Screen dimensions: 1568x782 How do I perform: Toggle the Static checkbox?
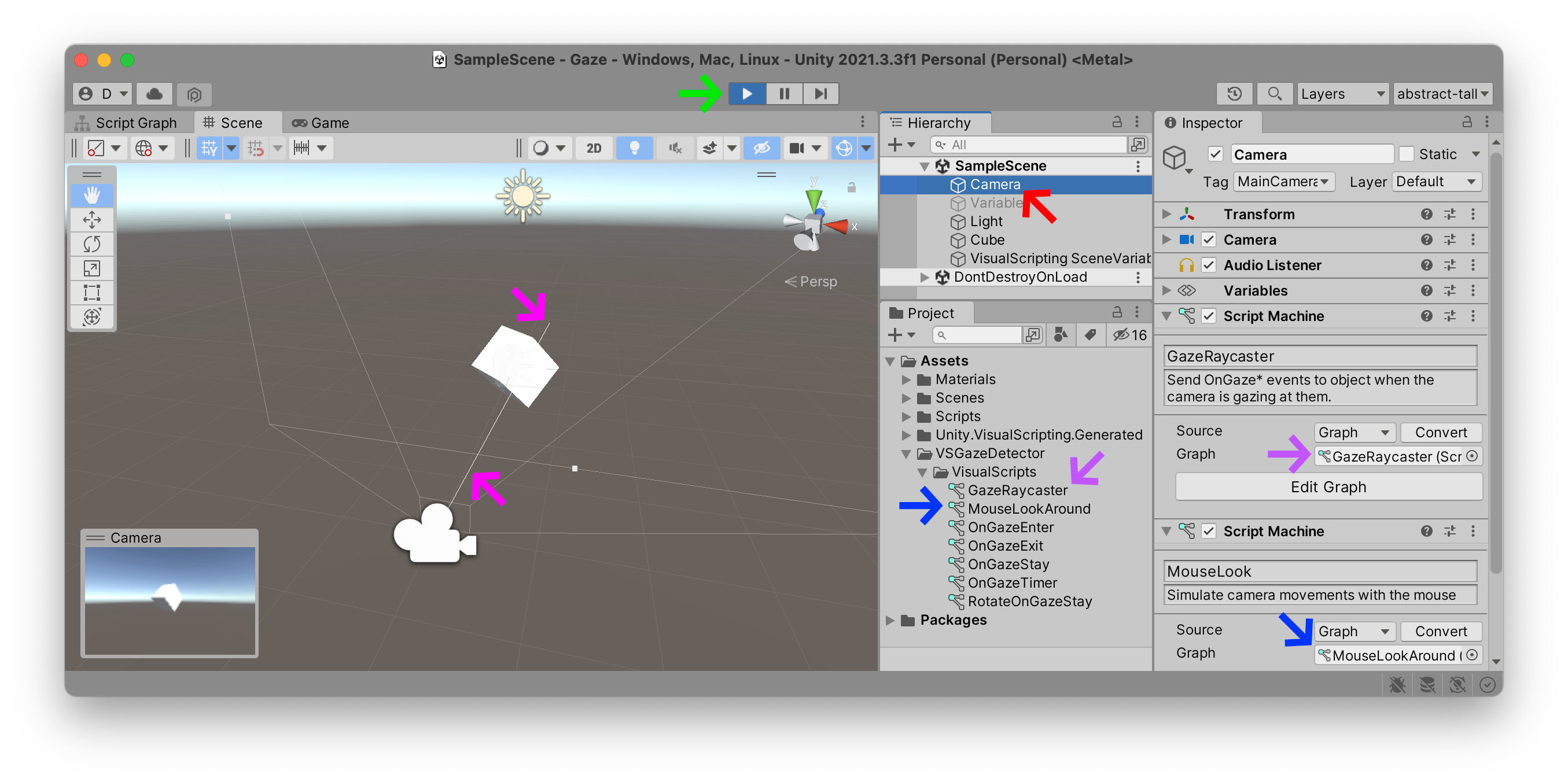(1406, 154)
